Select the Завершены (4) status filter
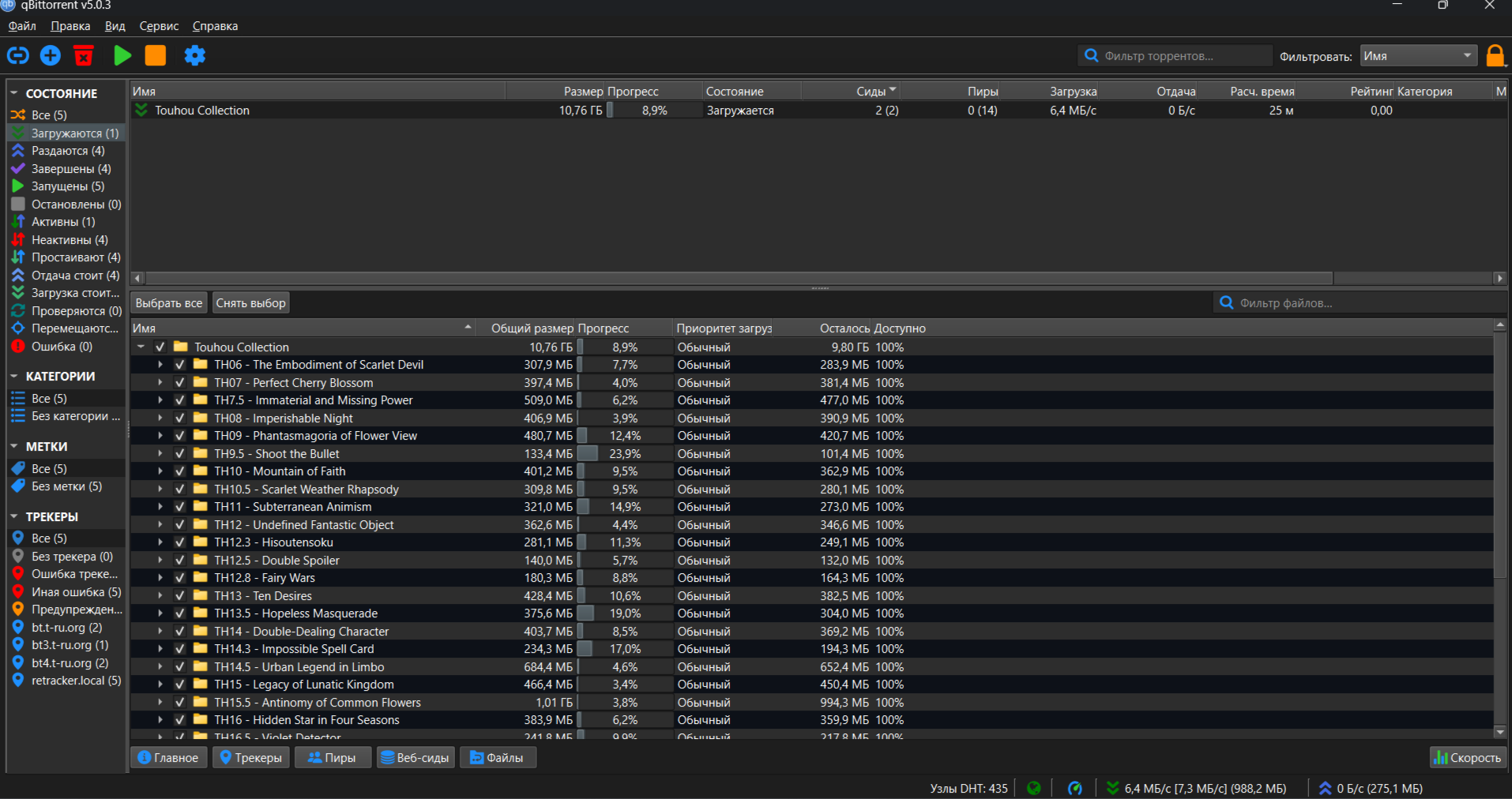 (66, 169)
